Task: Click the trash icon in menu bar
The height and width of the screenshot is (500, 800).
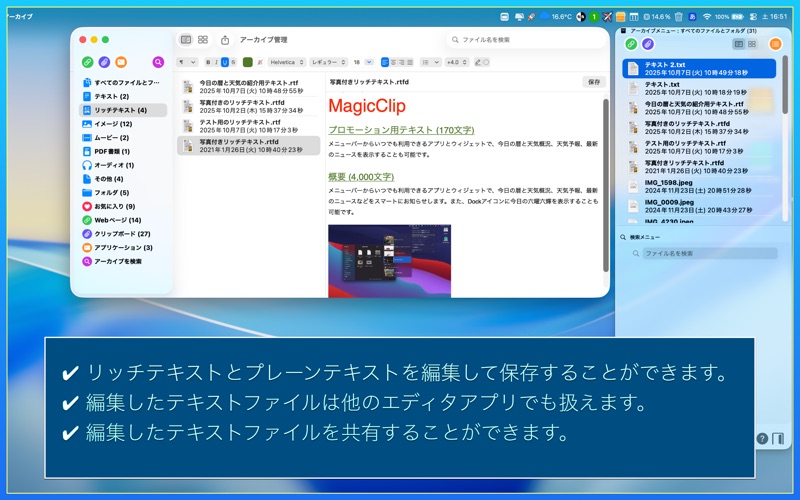Action: click(679, 16)
